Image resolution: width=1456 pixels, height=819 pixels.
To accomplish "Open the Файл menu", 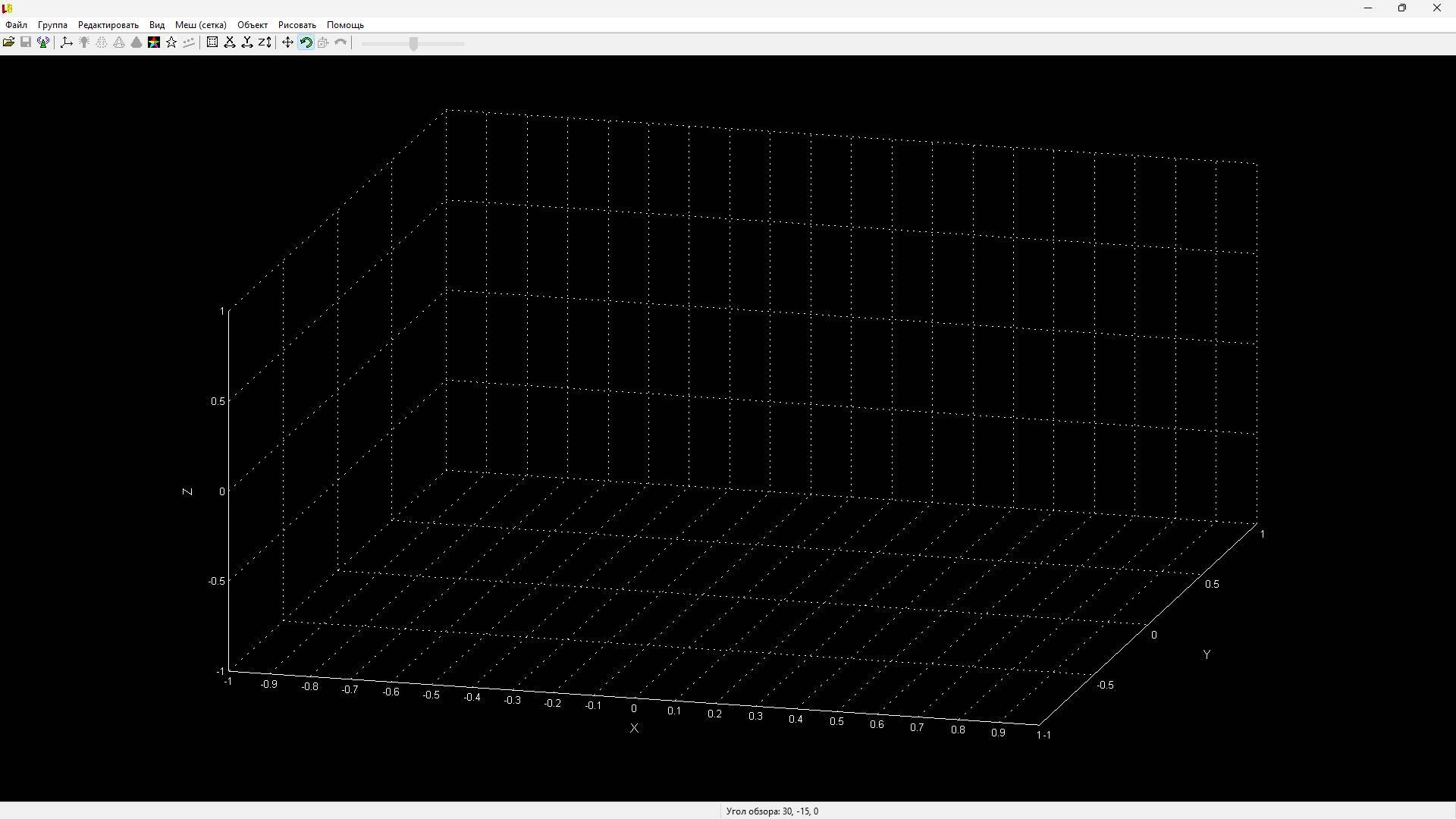I will [16, 25].
